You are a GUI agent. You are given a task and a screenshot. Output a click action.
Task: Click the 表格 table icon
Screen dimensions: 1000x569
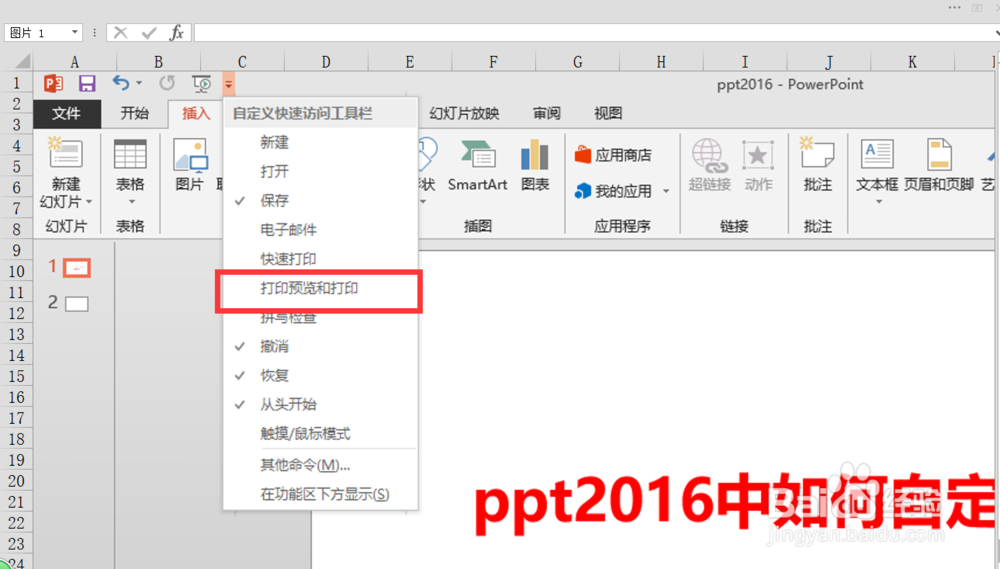(x=130, y=155)
